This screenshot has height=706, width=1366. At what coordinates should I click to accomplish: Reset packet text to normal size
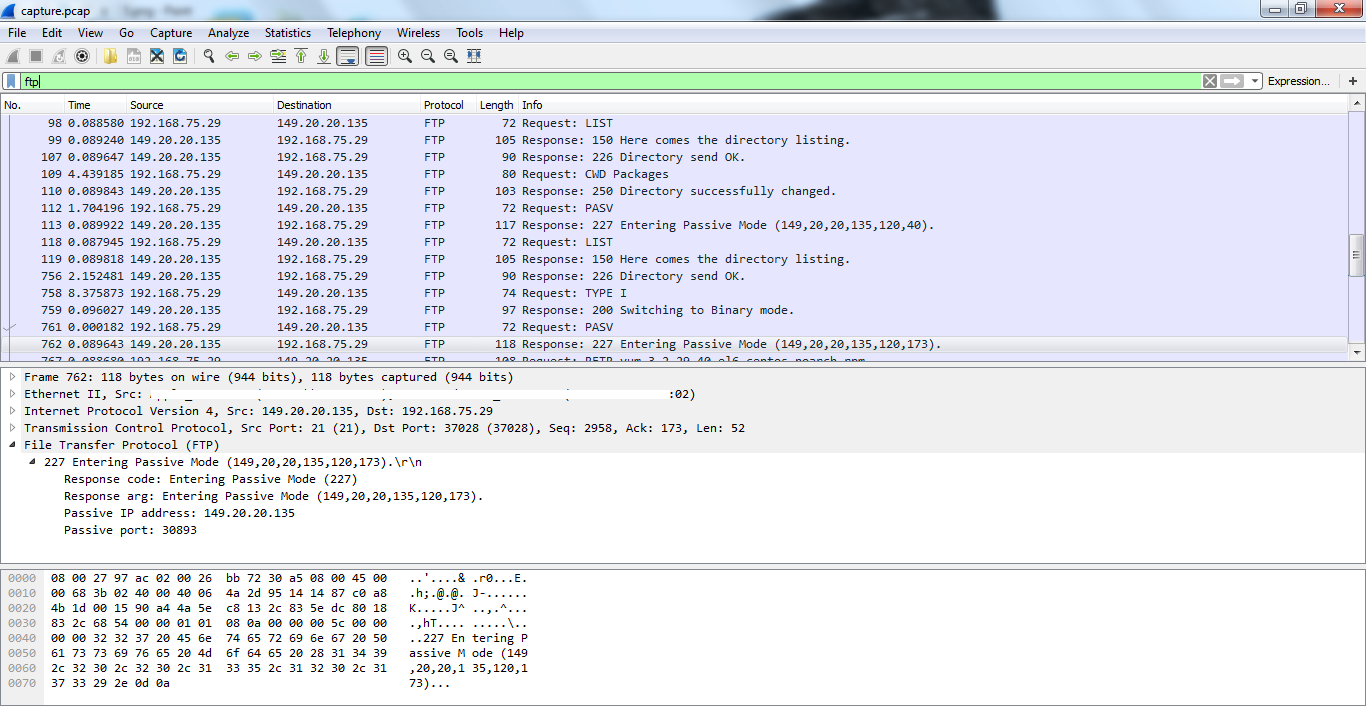[x=451, y=57]
